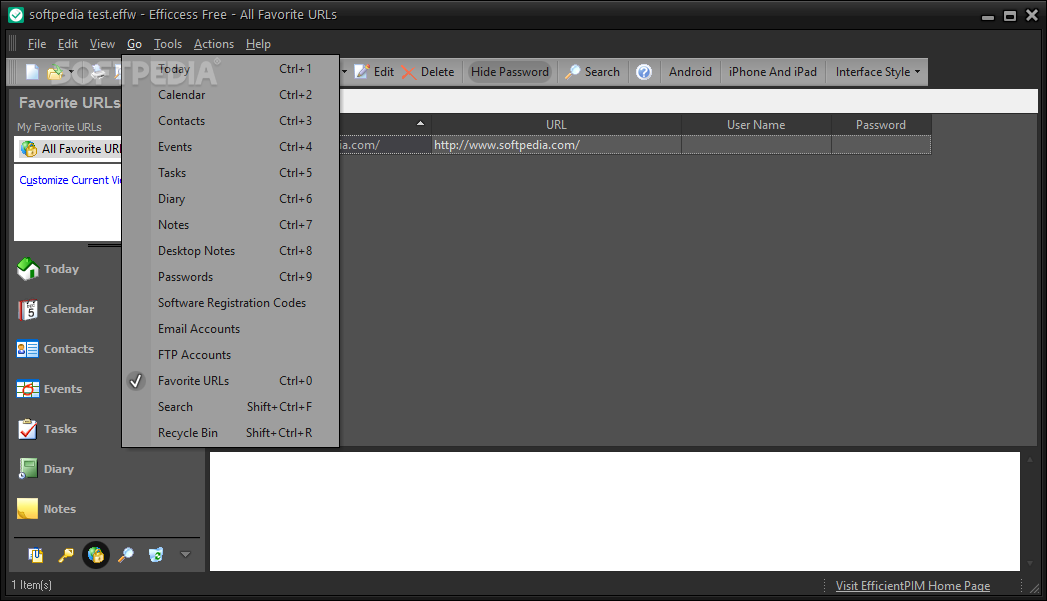Image resolution: width=1047 pixels, height=601 pixels.
Task: Choose FTP Accounts in the Go menu
Action: 230,355
